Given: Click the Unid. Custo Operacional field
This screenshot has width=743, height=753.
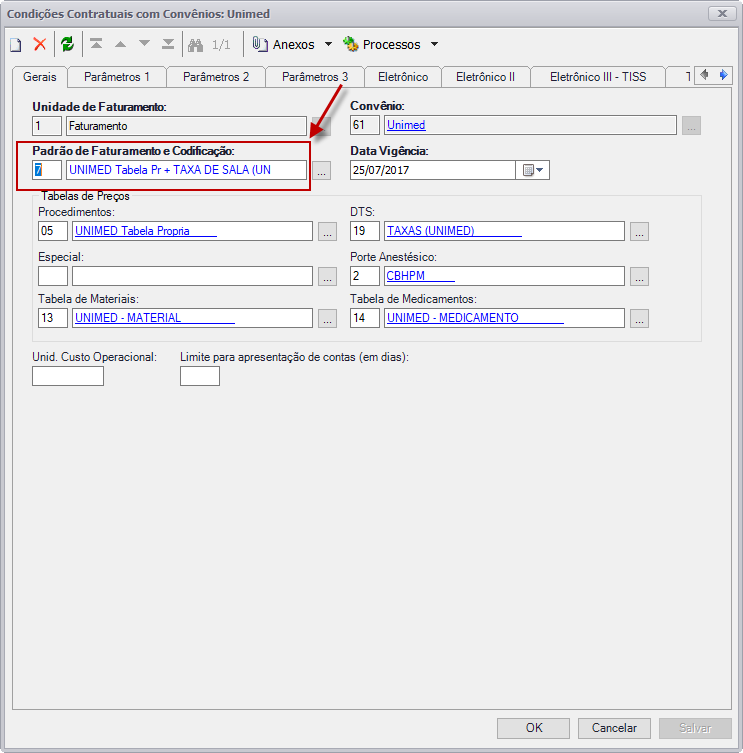Looking at the screenshot, I should coord(68,376).
